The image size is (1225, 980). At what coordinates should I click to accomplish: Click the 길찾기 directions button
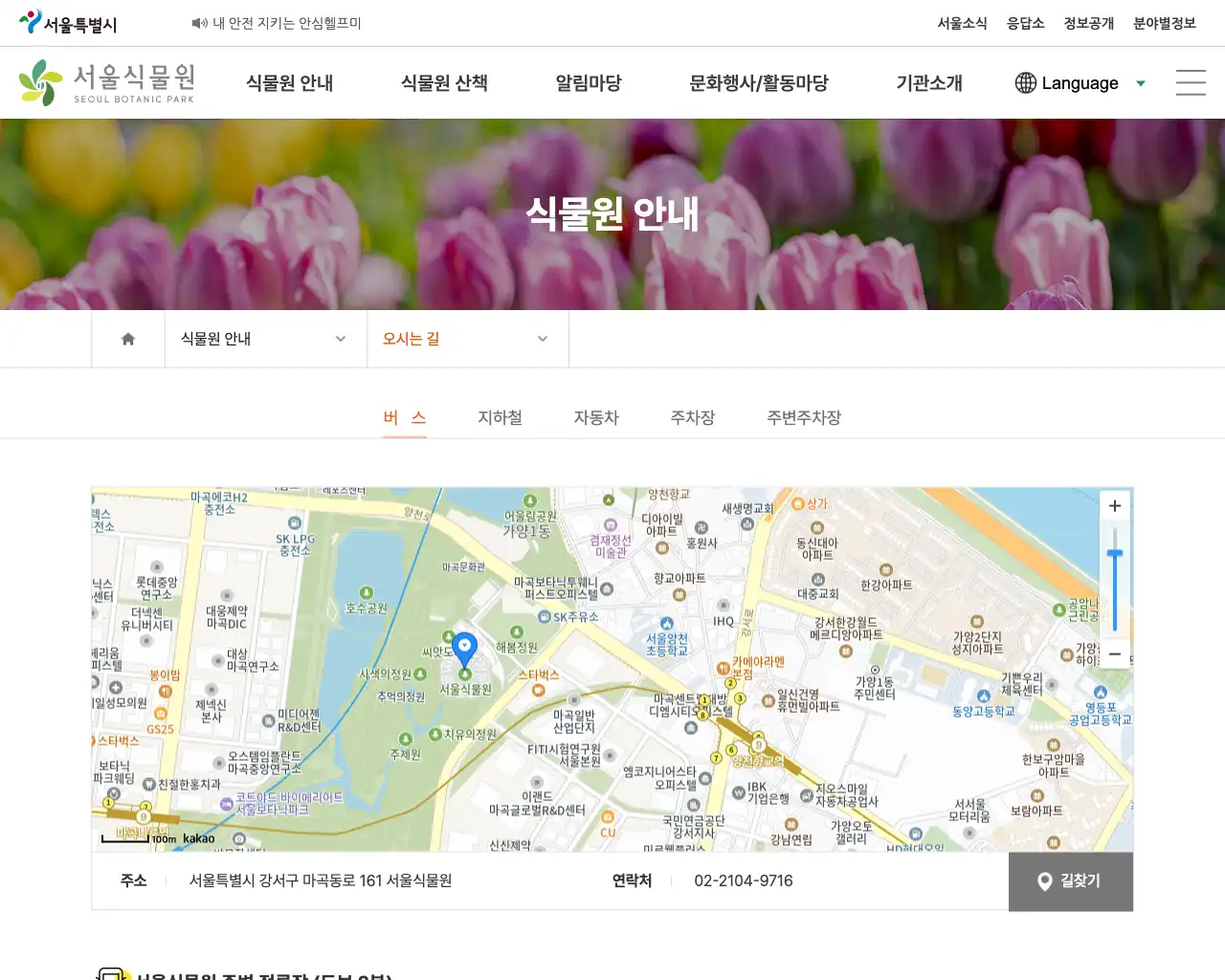point(1071,881)
